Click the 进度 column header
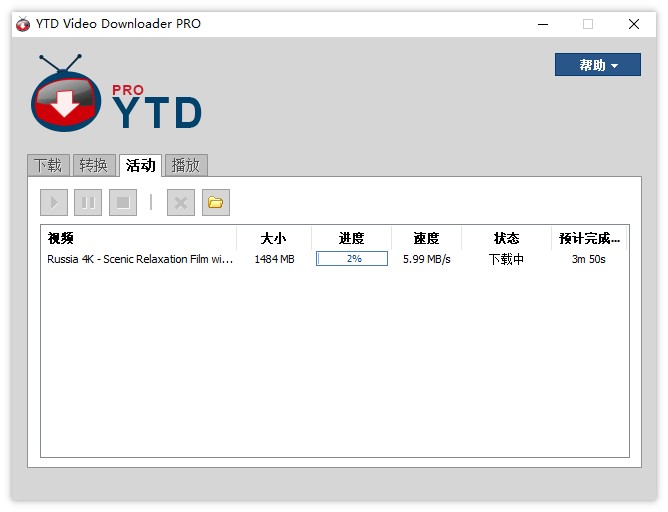The image size is (668, 512). coord(351,238)
